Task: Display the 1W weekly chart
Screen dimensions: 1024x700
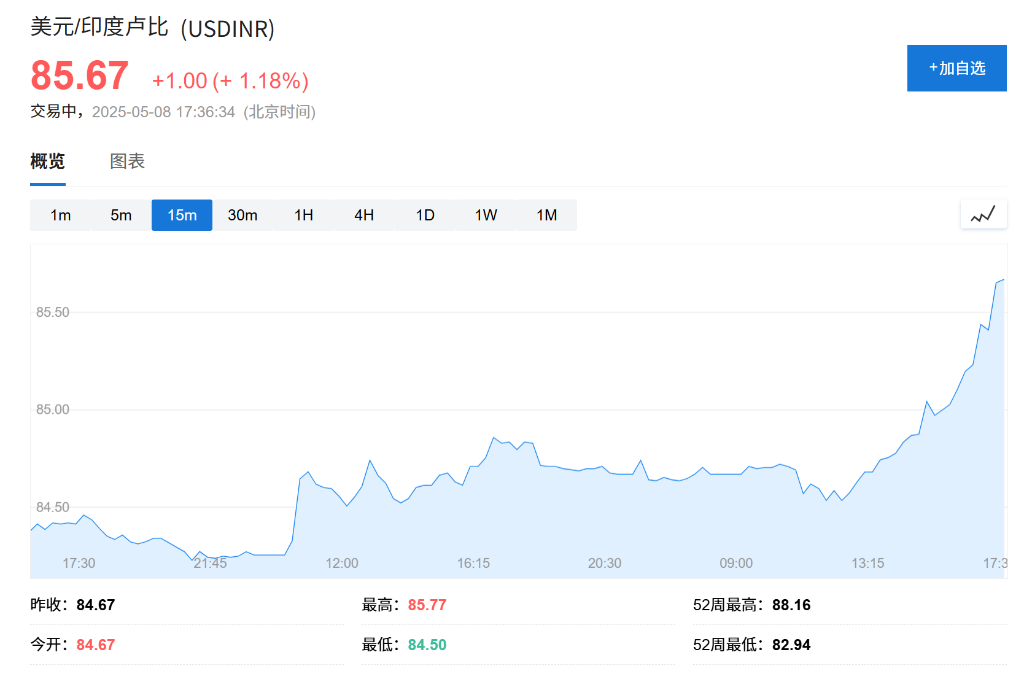Action: 486,215
